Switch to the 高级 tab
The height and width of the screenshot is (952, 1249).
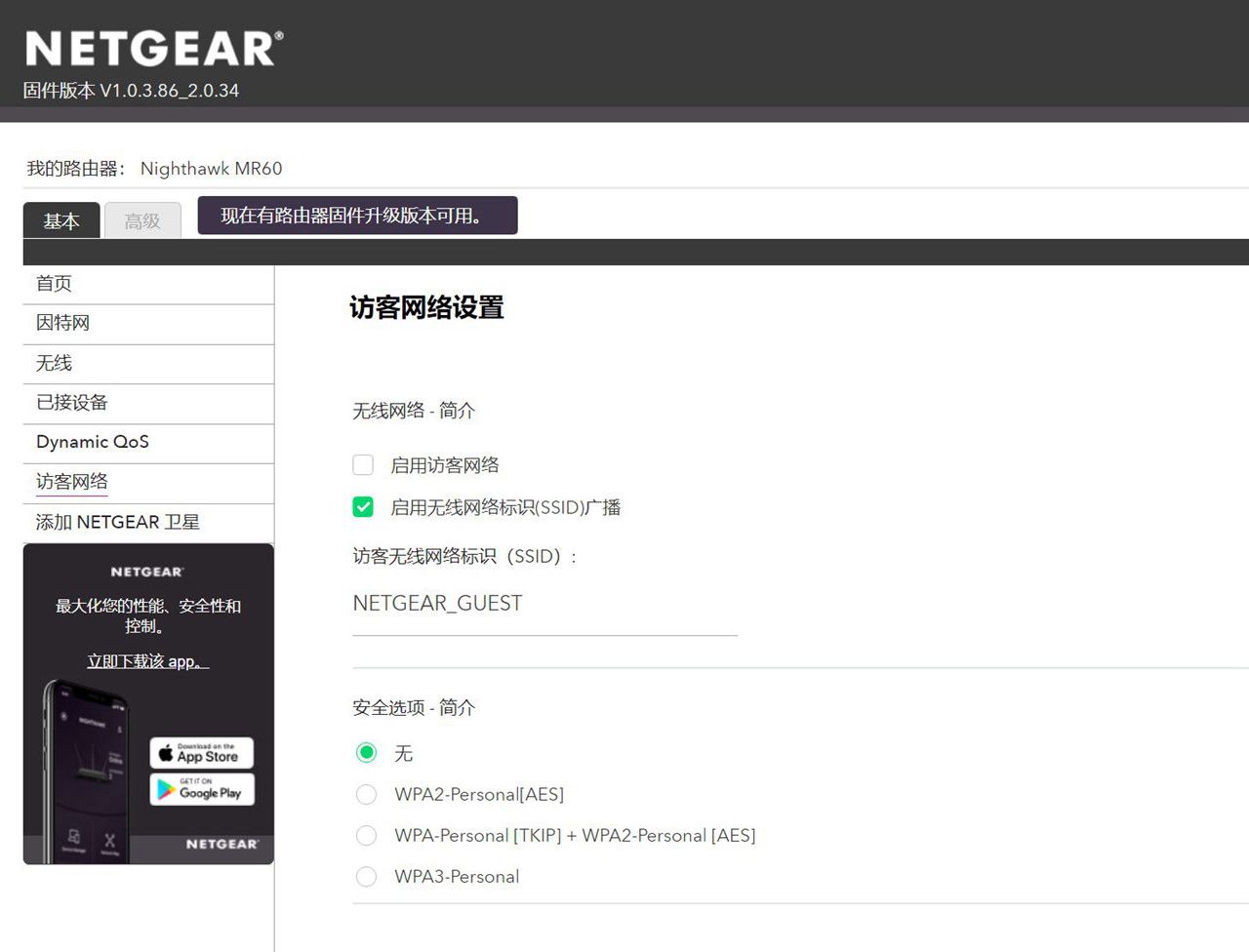coord(142,220)
